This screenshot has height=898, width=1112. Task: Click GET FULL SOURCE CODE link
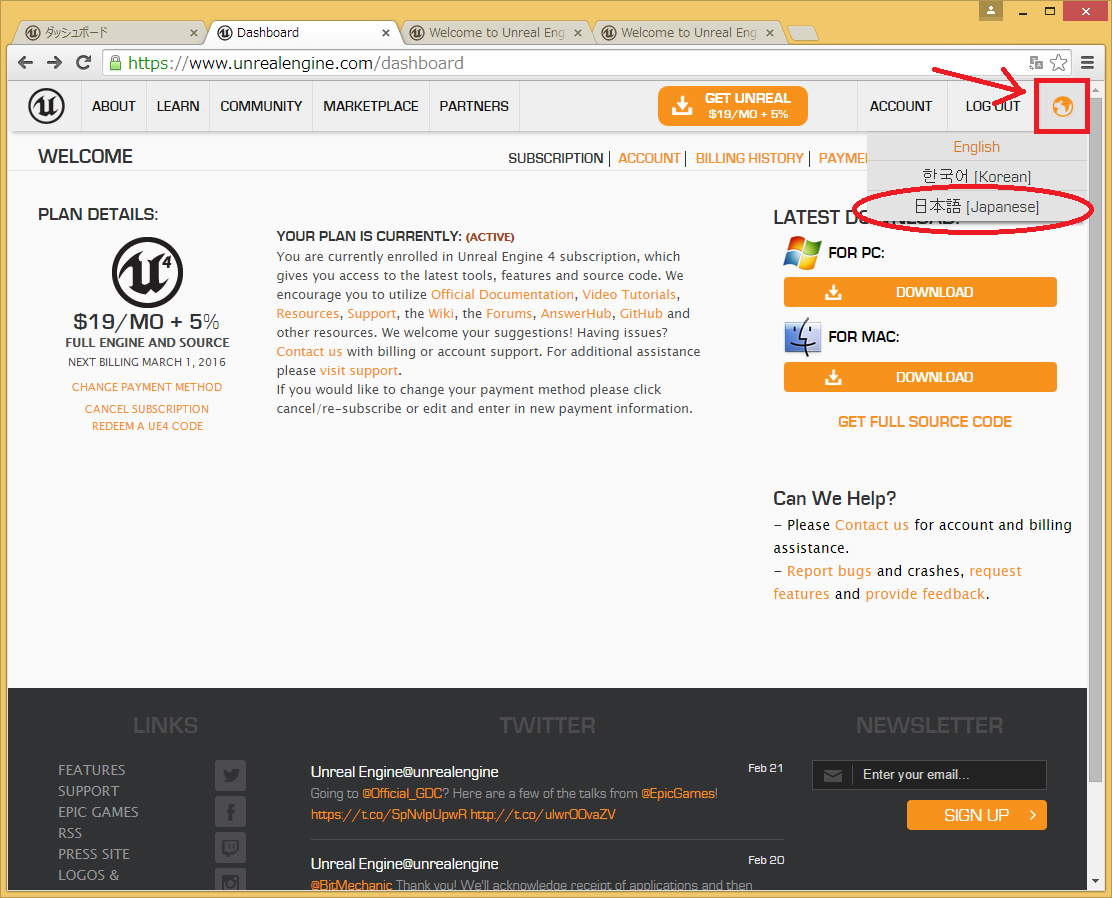[925, 422]
